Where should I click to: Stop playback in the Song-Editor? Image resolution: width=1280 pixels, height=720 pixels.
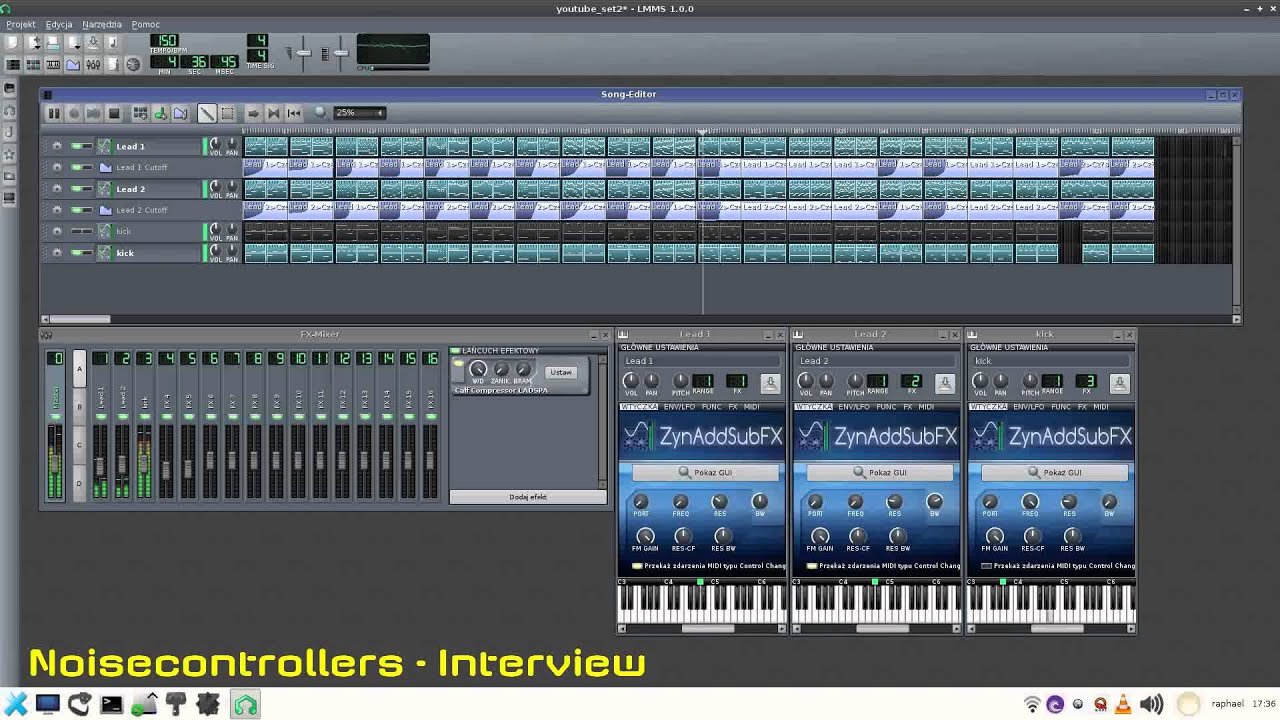point(114,114)
